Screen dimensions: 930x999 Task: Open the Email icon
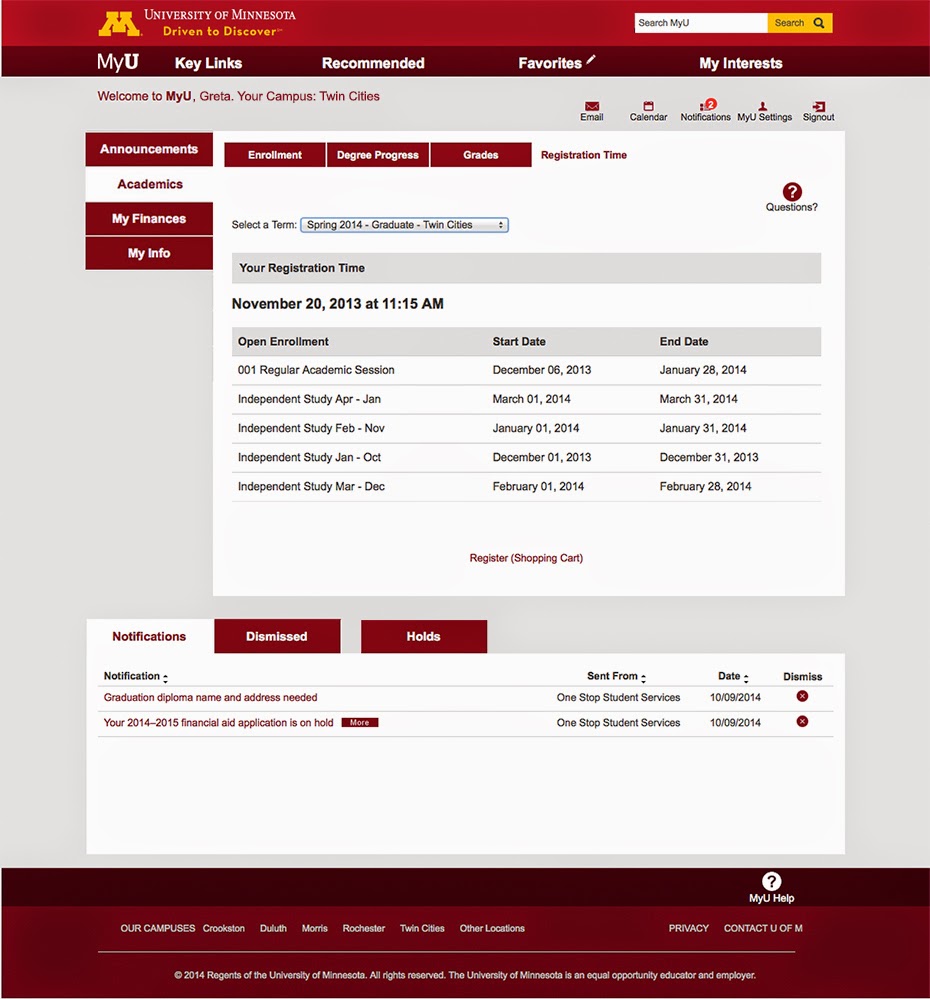click(591, 107)
